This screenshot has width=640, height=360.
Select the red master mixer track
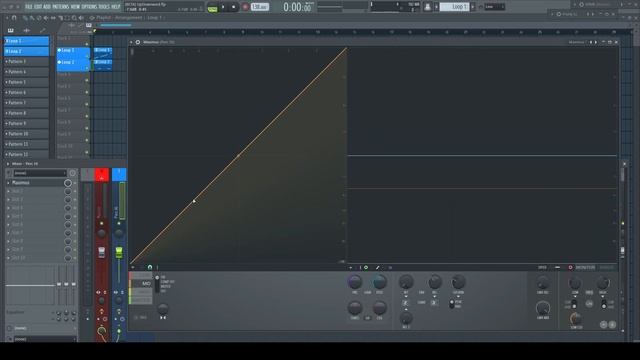click(x=102, y=174)
